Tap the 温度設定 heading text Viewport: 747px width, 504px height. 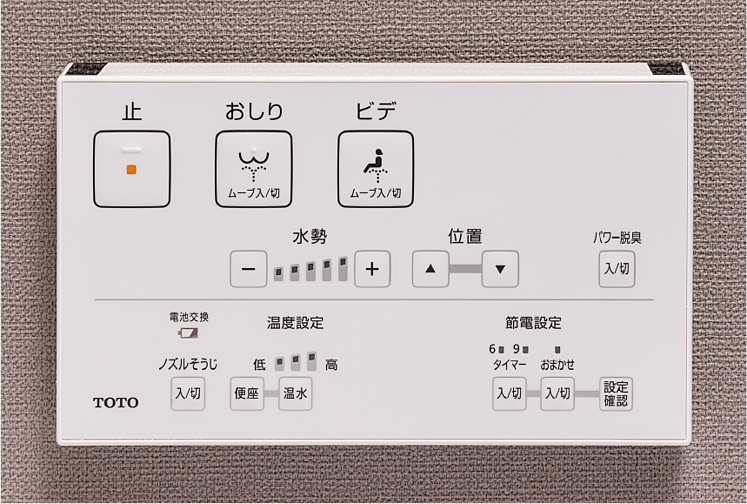point(295,323)
